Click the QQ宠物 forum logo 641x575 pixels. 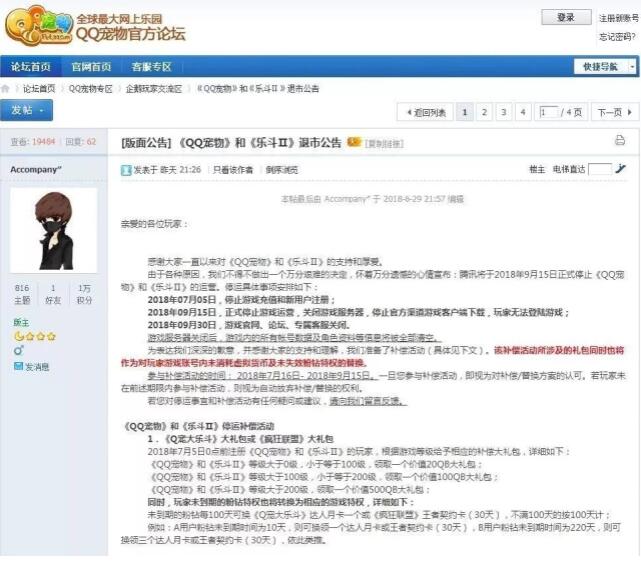(x=95, y=26)
